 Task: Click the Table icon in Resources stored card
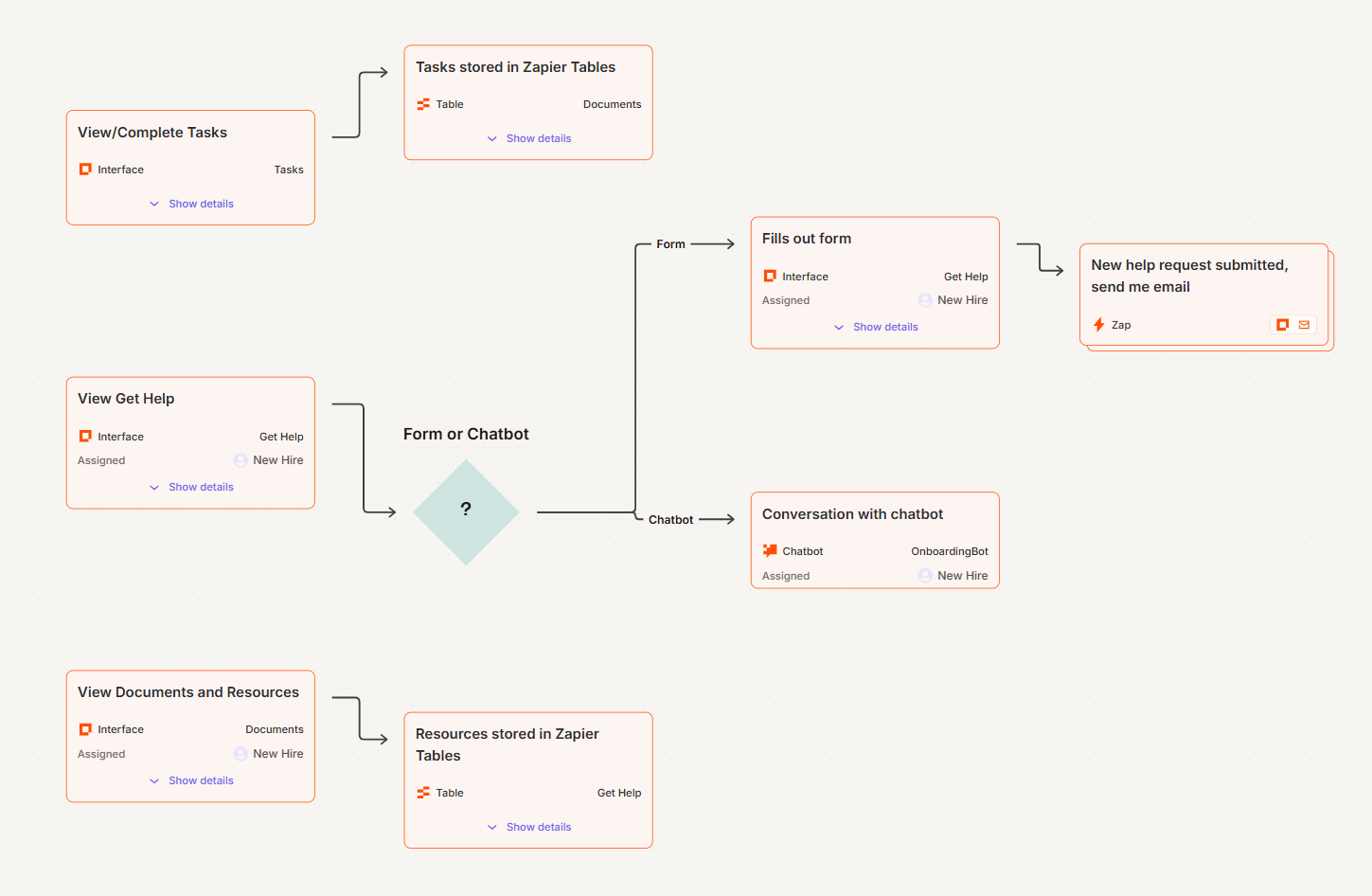(x=423, y=793)
